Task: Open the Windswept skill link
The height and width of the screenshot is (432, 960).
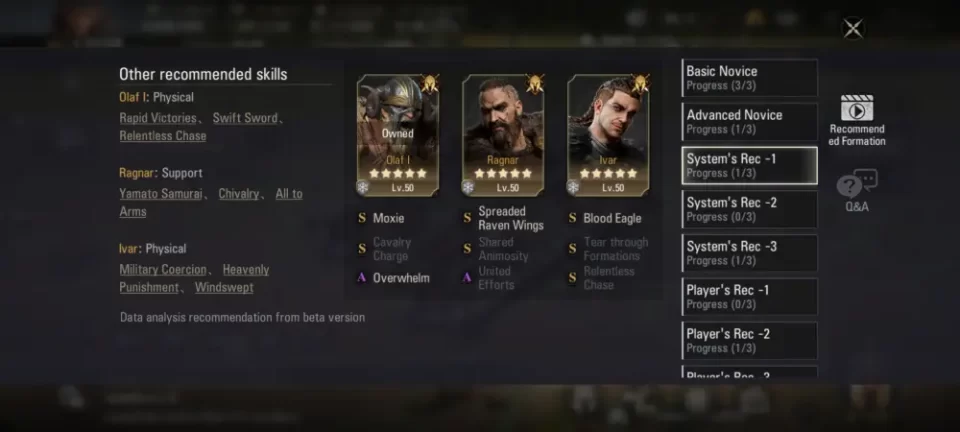Action: 224,288
